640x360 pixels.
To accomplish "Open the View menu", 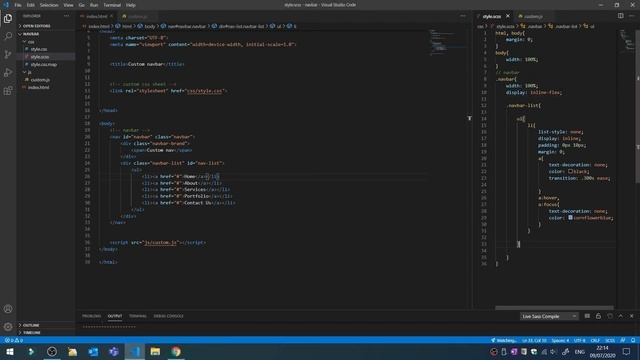I will (68, 5).
